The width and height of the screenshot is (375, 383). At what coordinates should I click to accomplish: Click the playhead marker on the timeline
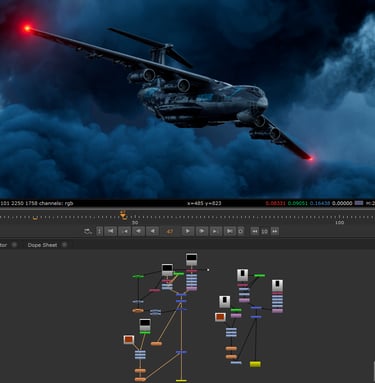click(x=123, y=215)
